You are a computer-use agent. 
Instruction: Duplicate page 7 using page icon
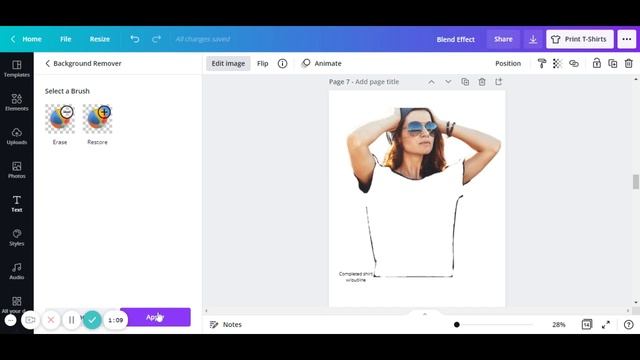tap(465, 82)
